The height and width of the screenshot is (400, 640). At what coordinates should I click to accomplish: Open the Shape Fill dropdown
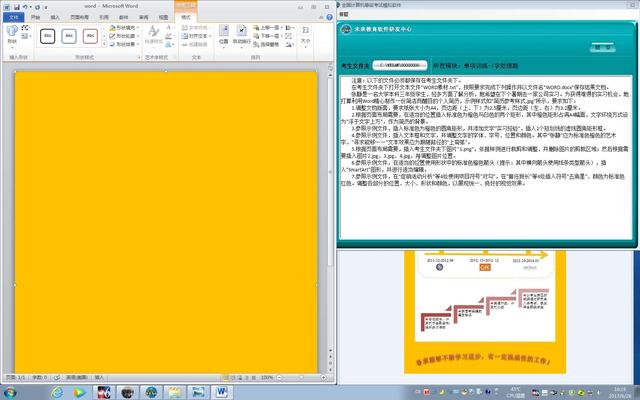[x=124, y=28]
